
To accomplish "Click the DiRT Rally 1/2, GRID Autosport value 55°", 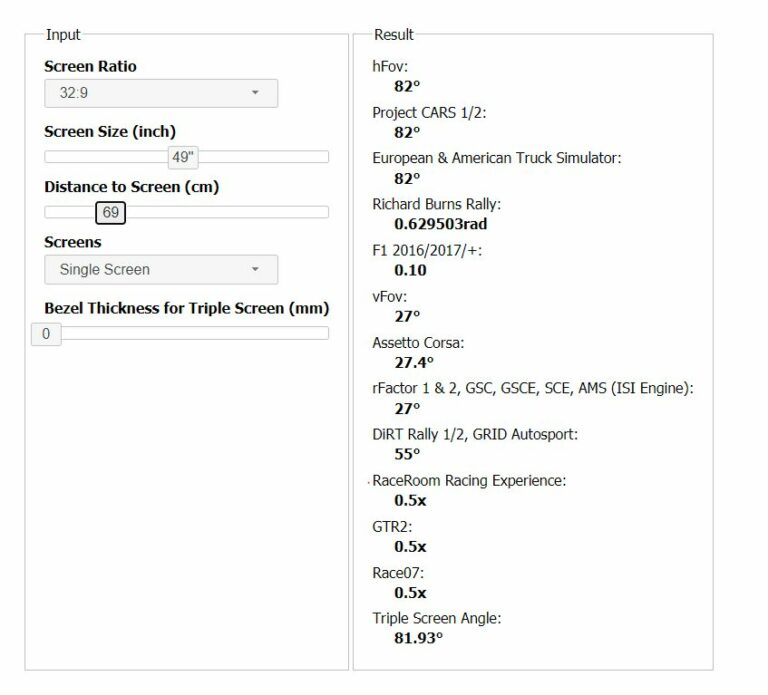I will tap(407, 454).
